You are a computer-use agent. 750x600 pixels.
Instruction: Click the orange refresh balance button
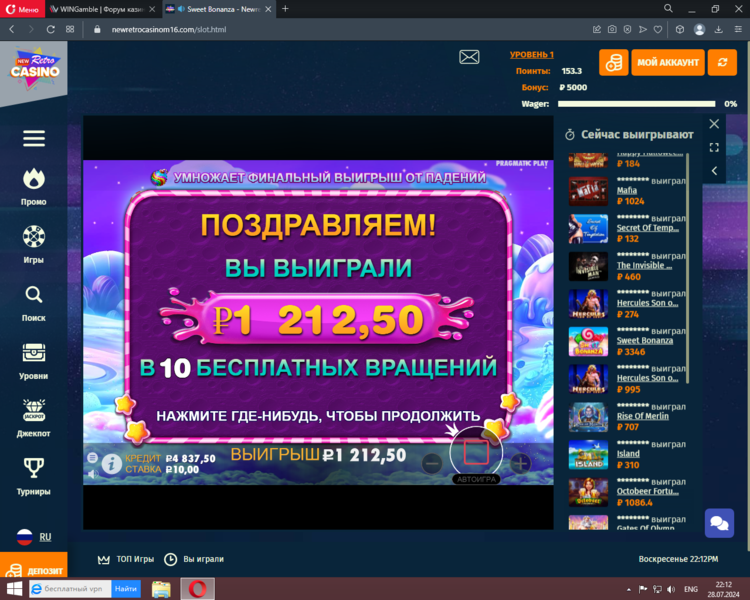[722, 63]
